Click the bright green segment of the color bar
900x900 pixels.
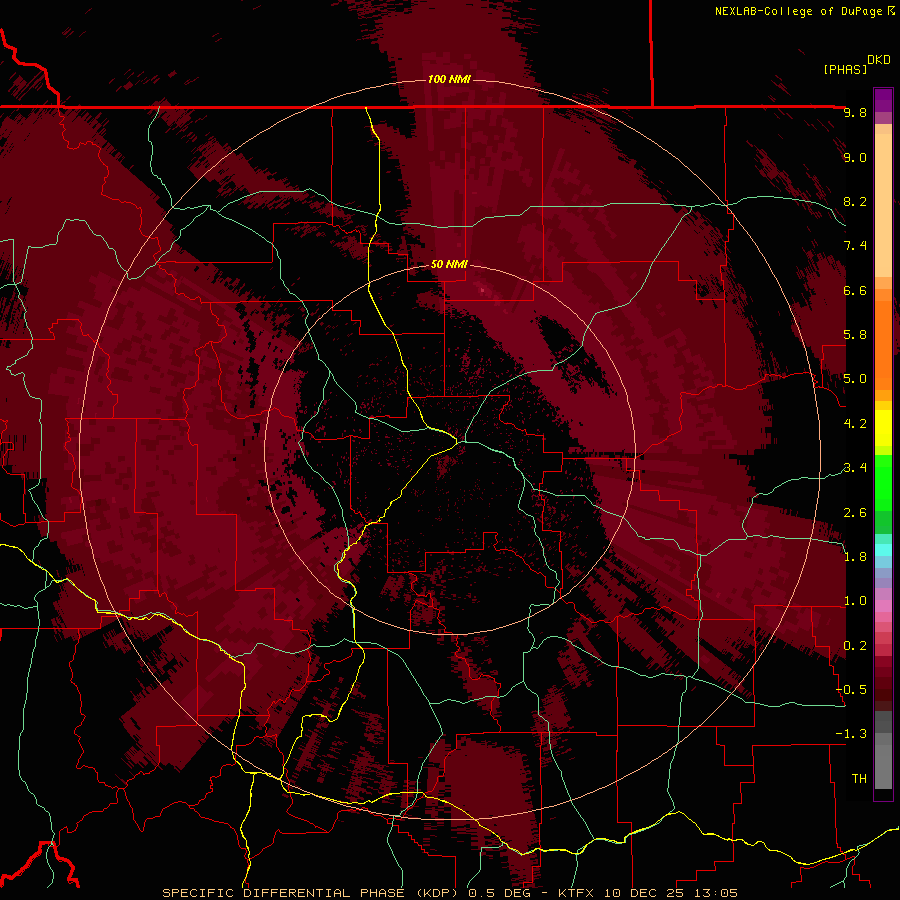tap(883, 482)
